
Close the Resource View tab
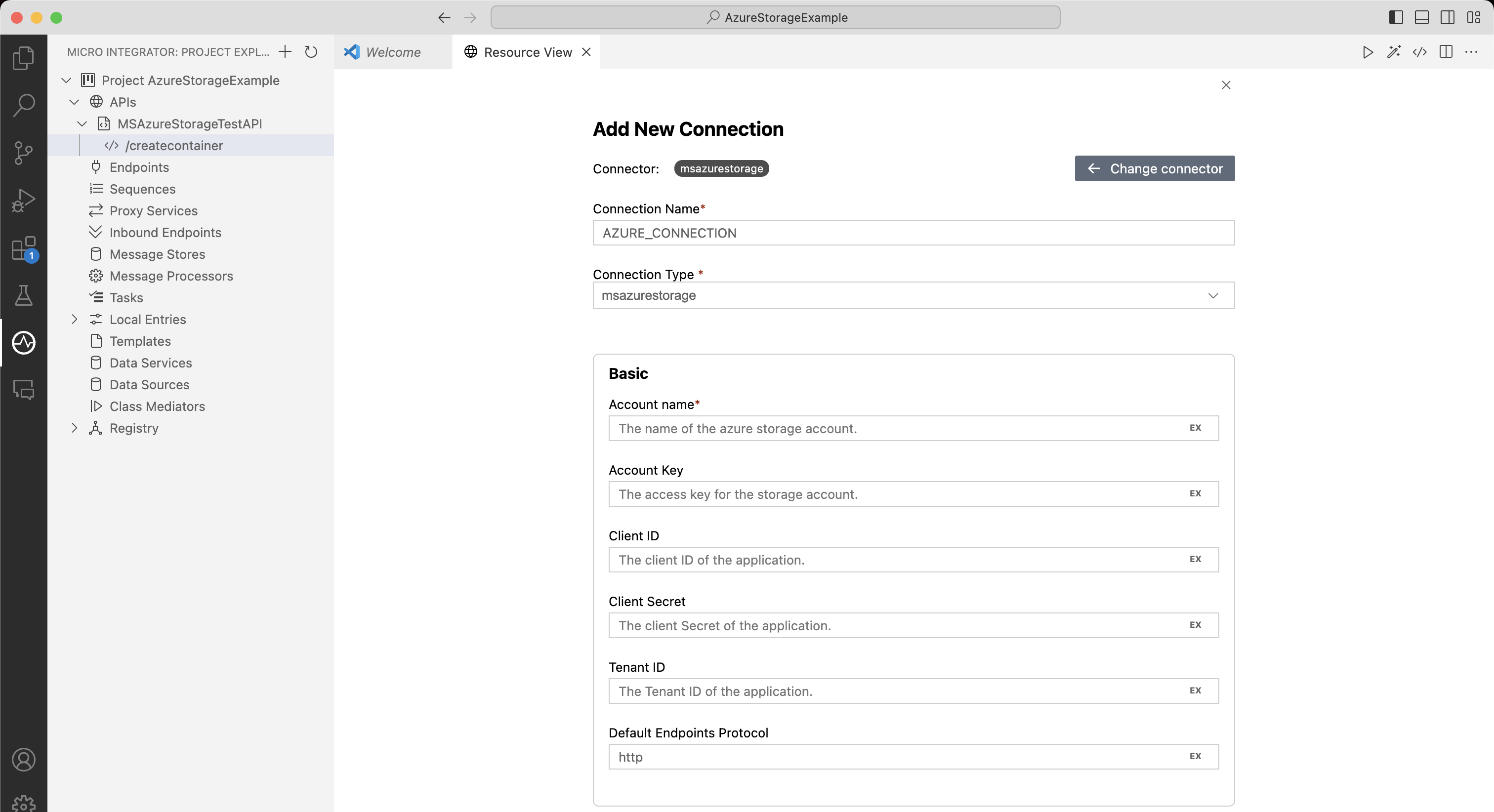[x=586, y=52]
